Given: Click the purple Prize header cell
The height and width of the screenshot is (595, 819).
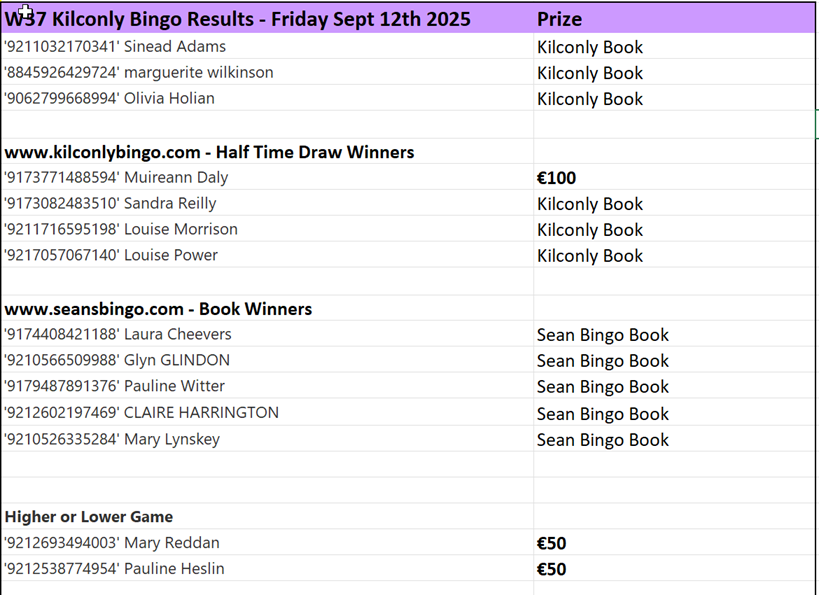Looking at the screenshot, I should pyautogui.click(x=674, y=19).
